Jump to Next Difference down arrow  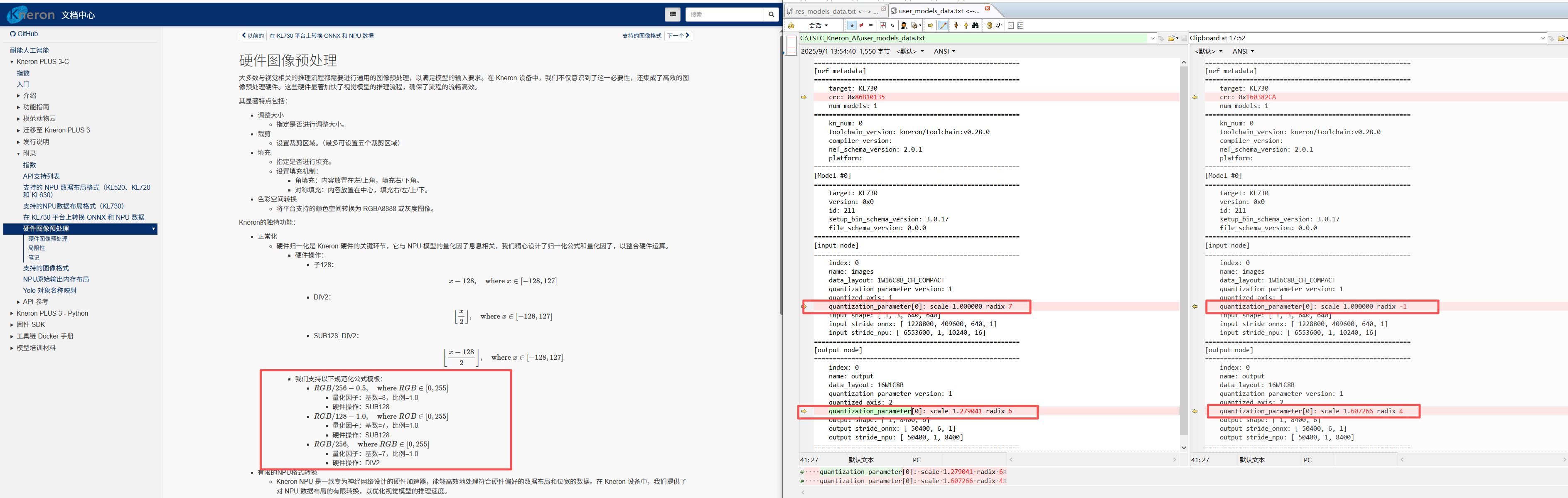point(956,26)
